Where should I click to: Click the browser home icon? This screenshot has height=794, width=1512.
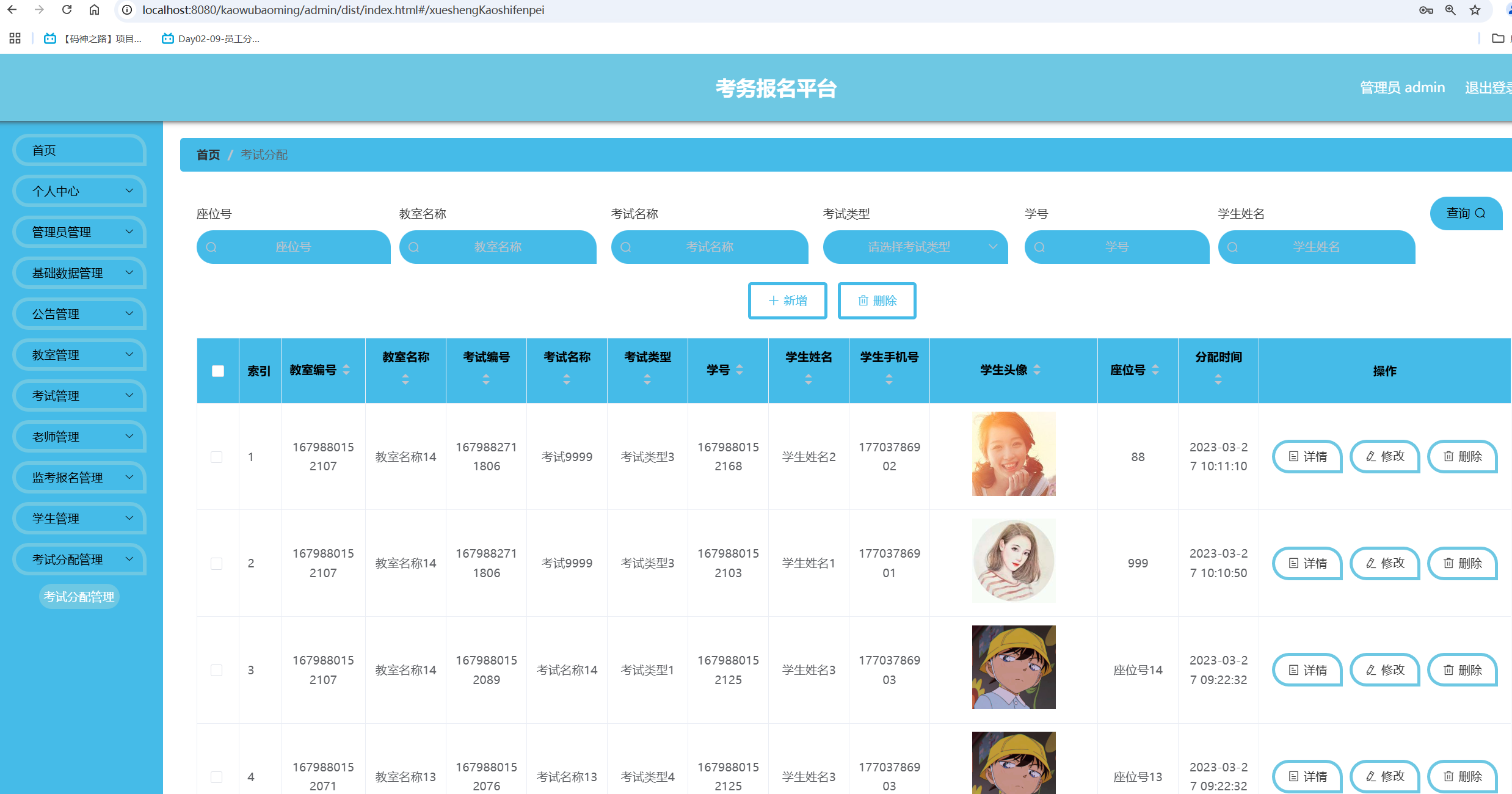[x=94, y=10]
